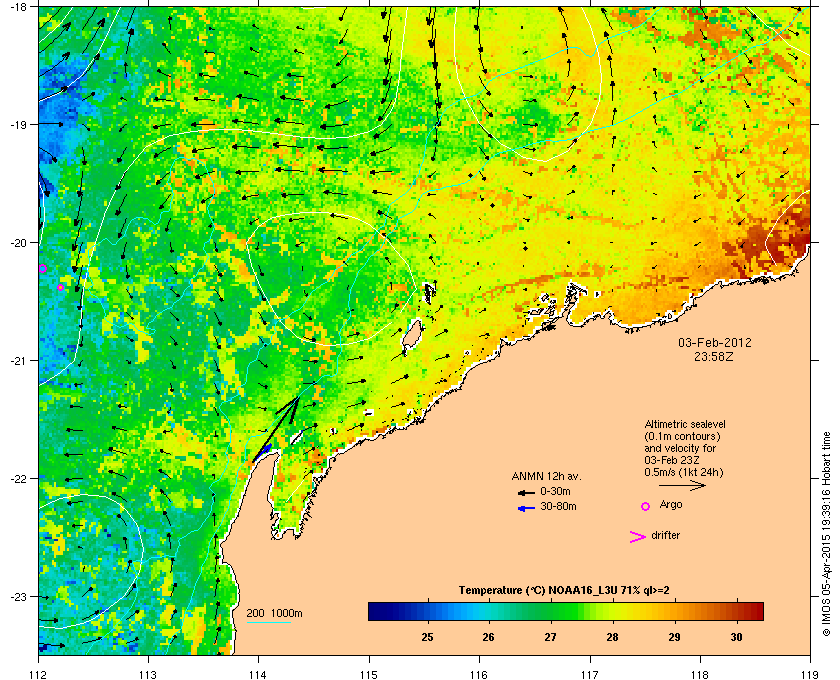Click the colorbar '29' value label
The image size is (840, 680).
(674, 637)
